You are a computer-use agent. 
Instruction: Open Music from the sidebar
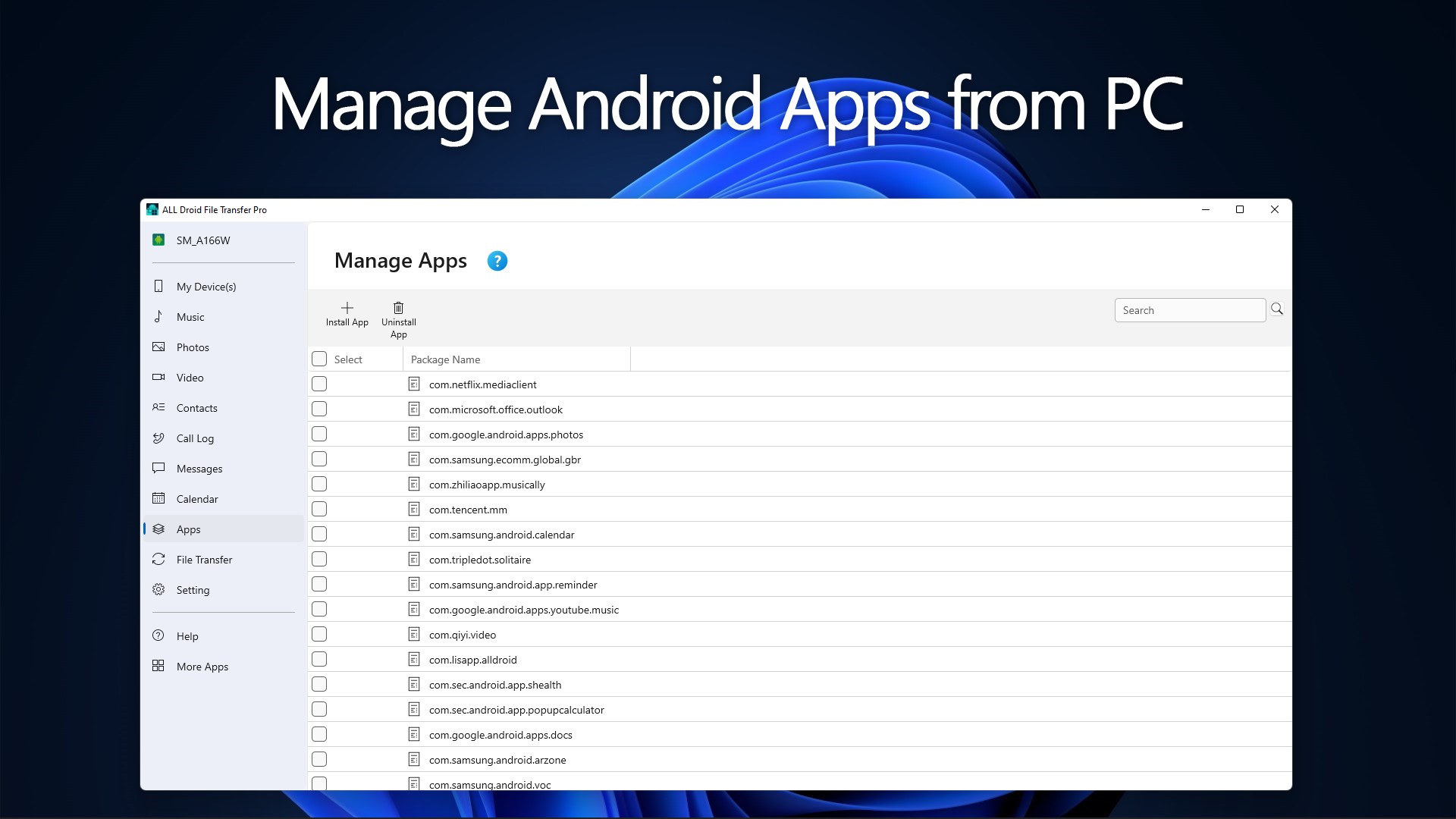[x=190, y=317]
